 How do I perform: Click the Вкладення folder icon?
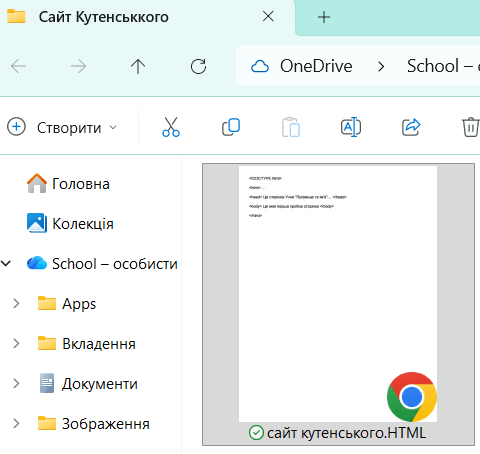tap(47, 343)
